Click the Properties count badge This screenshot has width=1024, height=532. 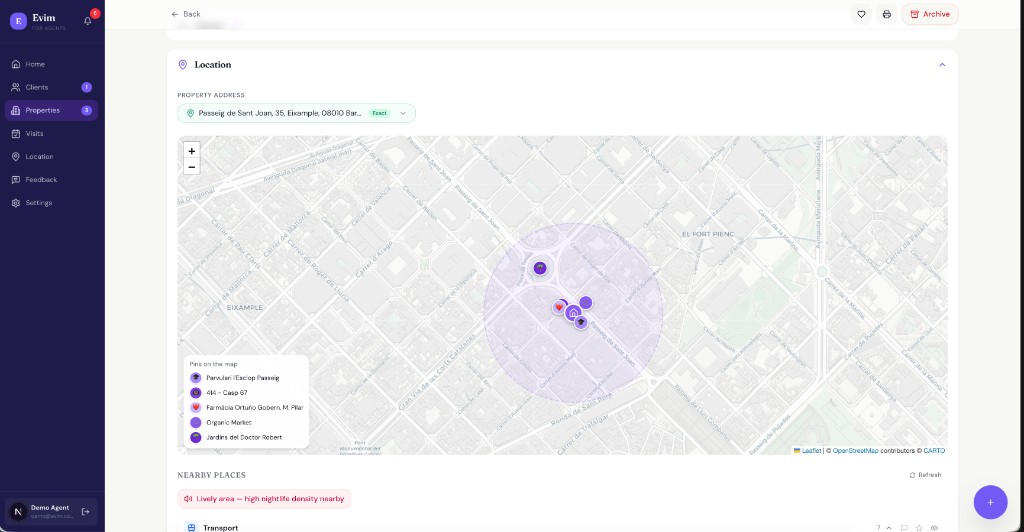[86, 110]
